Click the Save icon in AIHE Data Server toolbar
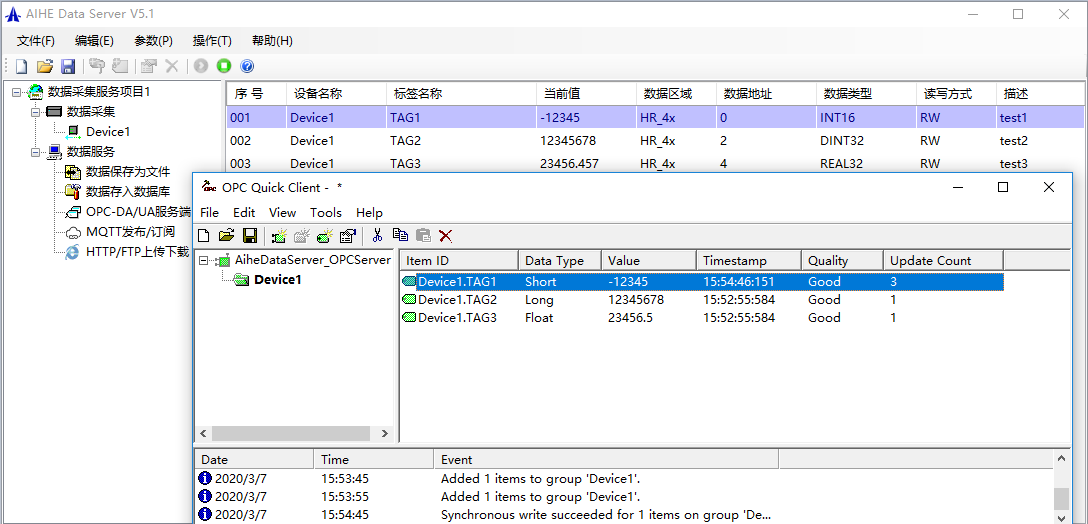1088x524 pixels. tap(68, 66)
